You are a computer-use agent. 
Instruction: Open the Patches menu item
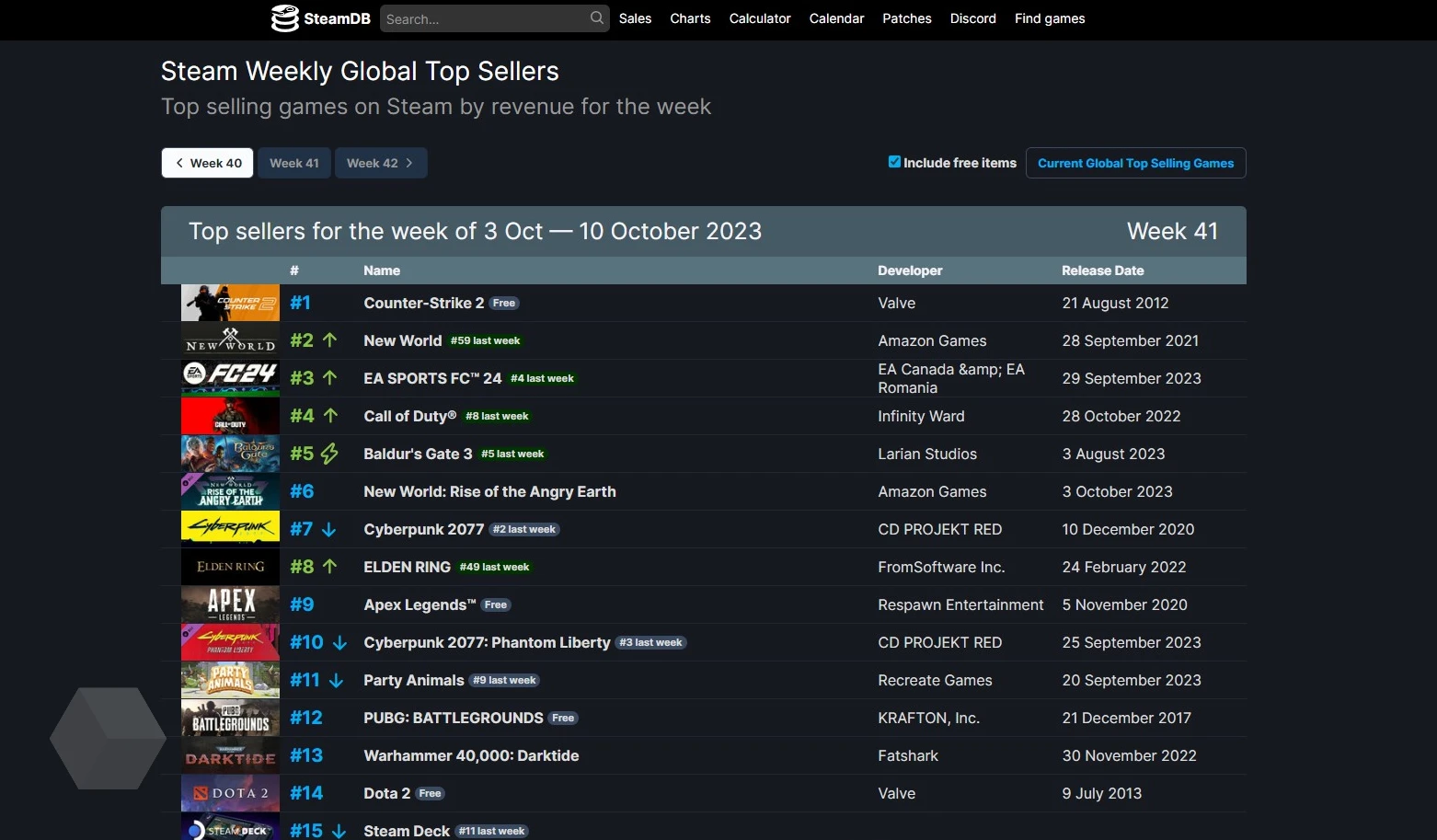(907, 18)
